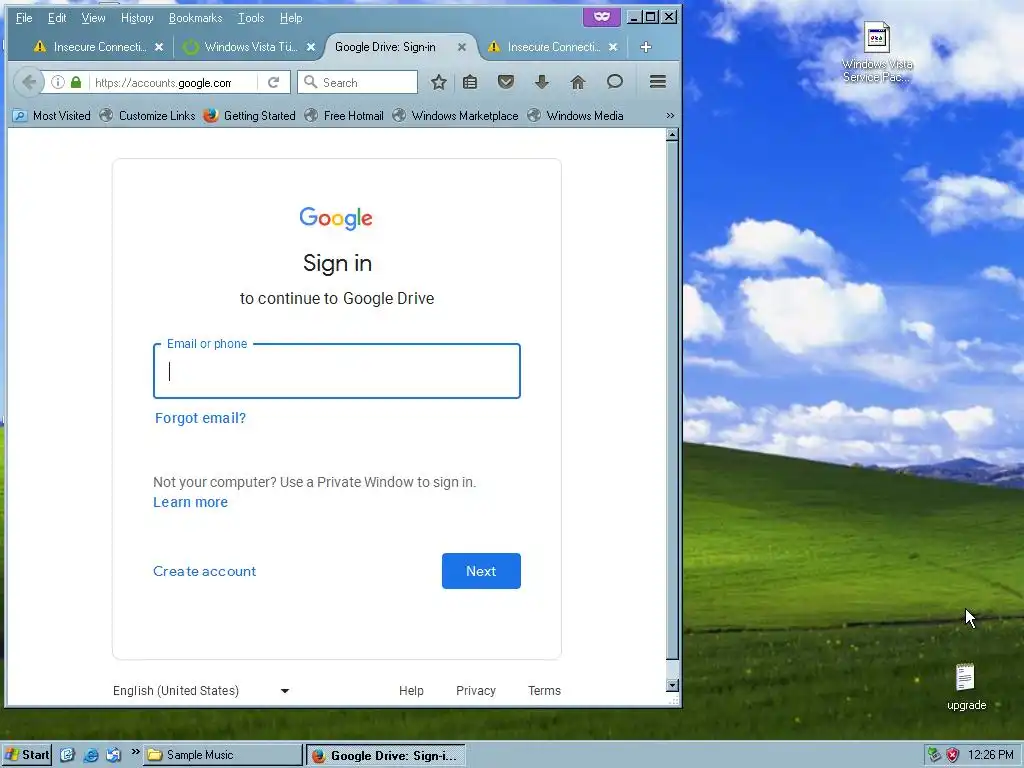Open the Windows Media bookmark
Image resolution: width=1024 pixels, height=768 pixels.
coord(575,116)
